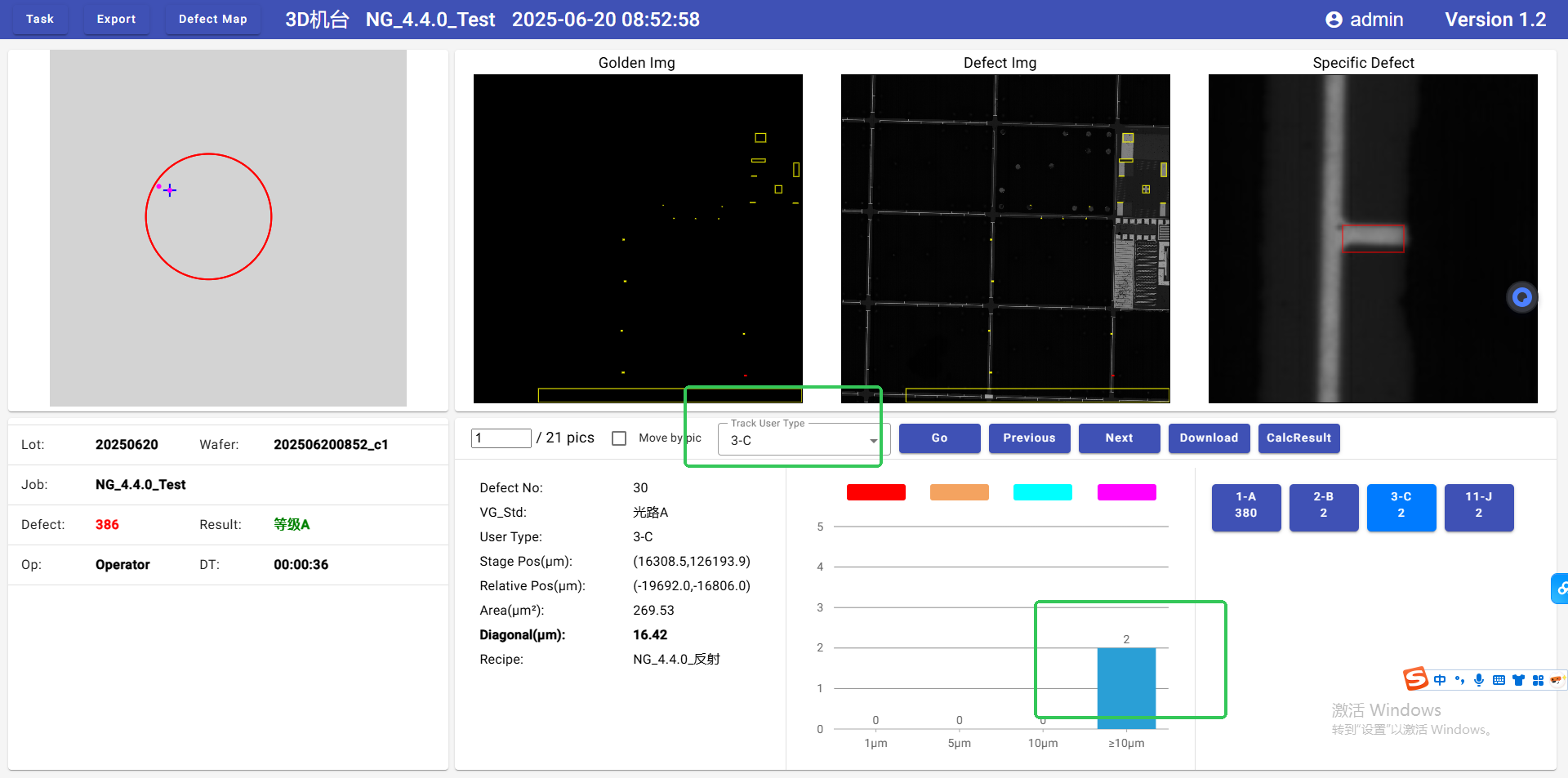This screenshot has height=778, width=1568.
Task: Run CalcResult
Action: [1298, 438]
